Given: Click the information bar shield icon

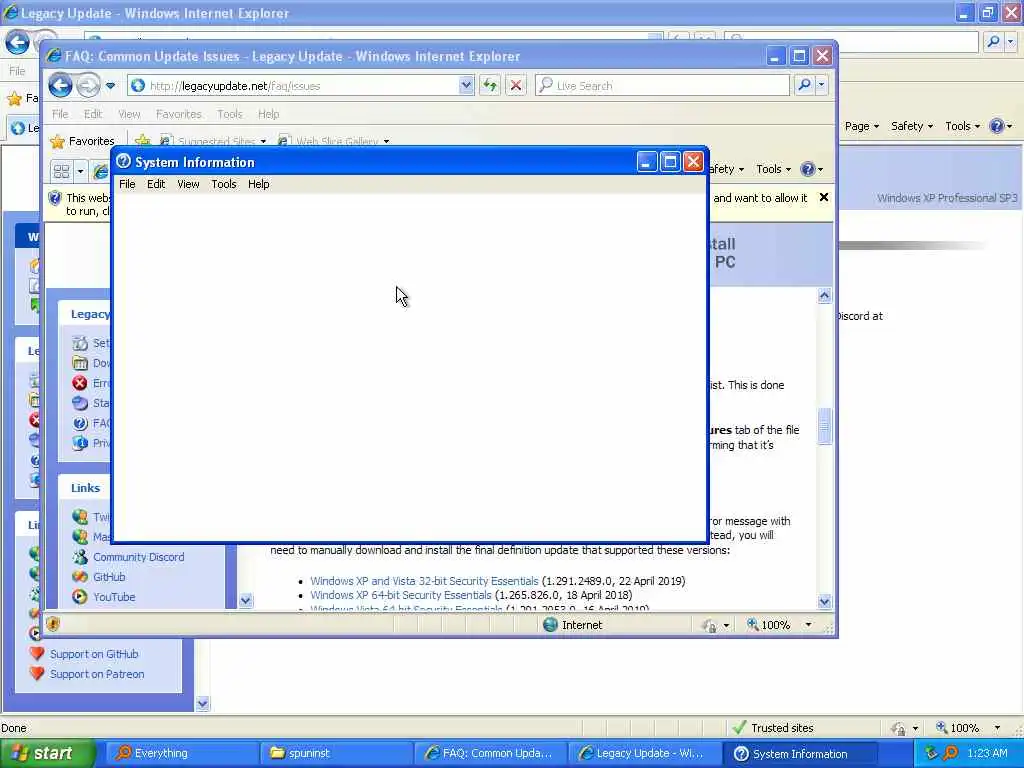Looking at the screenshot, I should pyautogui.click(x=55, y=198).
